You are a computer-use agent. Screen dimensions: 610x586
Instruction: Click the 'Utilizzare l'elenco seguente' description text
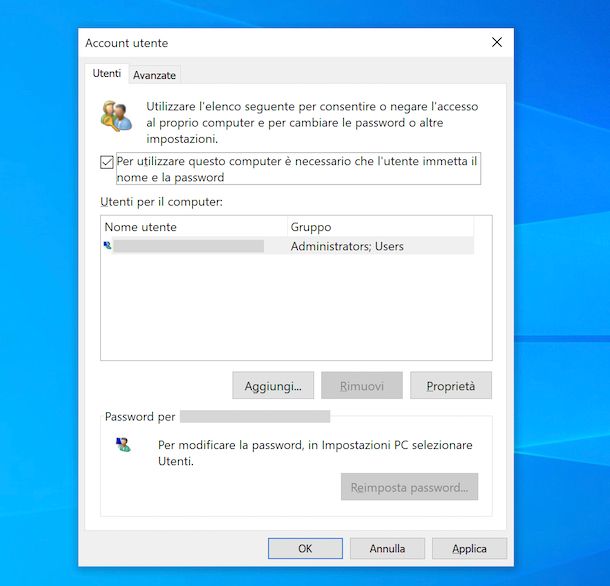click(312, 123)
